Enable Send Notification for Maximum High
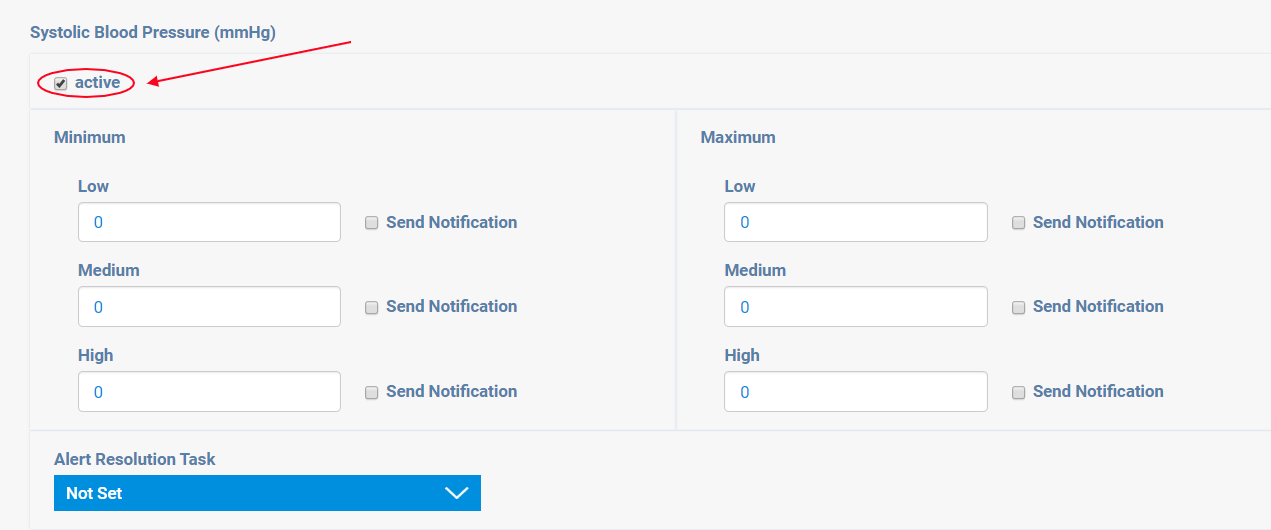Viewport: 1271px width, 530px height. 1018,392
